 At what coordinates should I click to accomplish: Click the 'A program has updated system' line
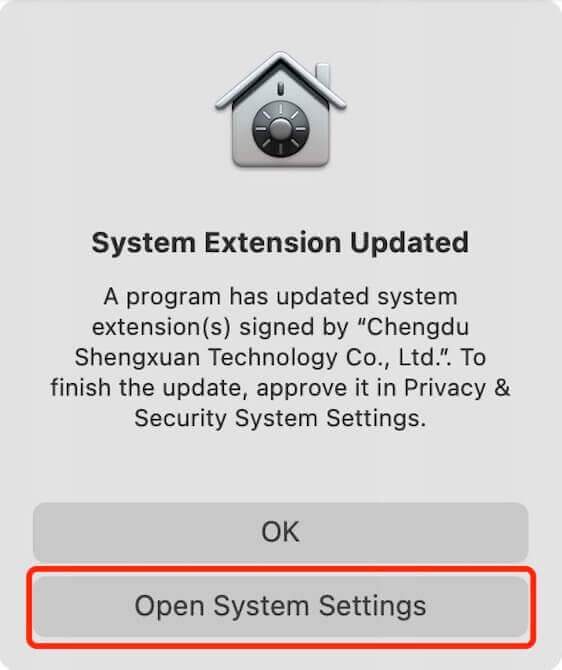click(280, 297)
